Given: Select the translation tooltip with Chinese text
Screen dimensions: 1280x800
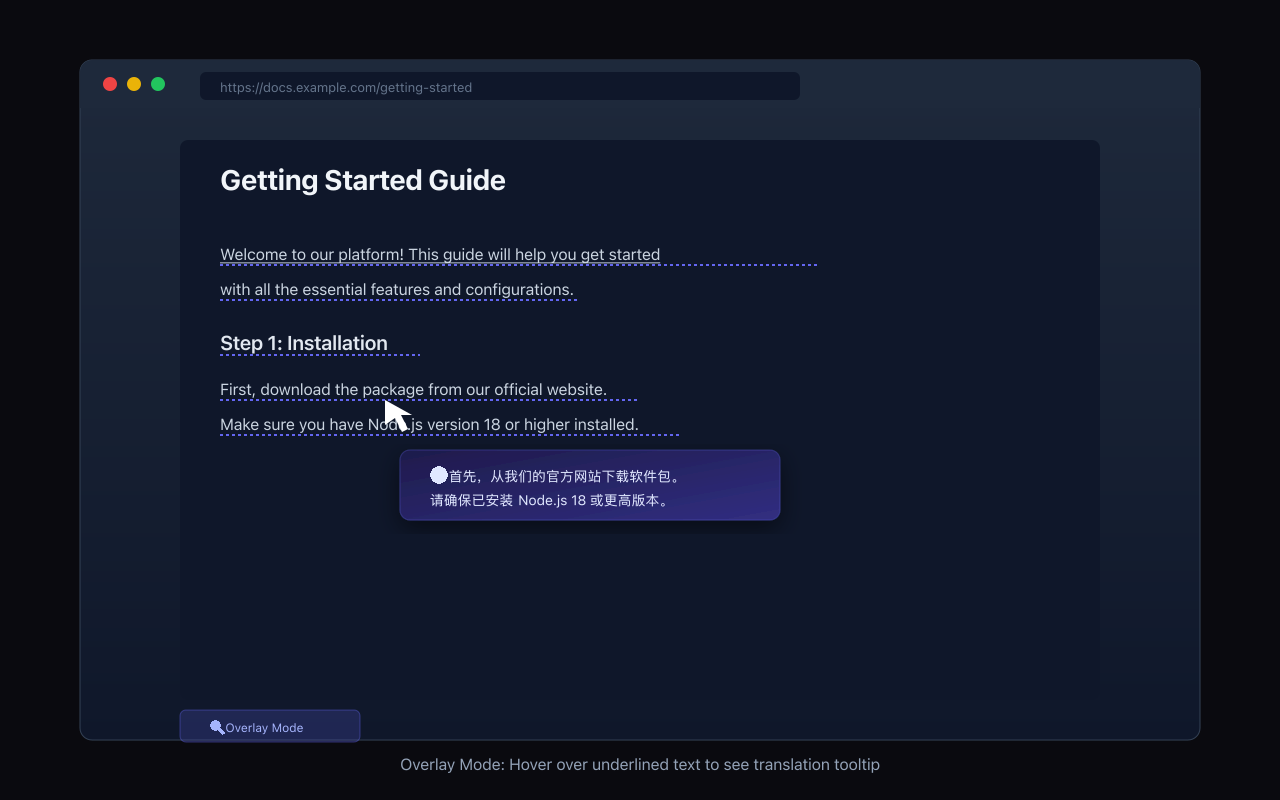Looking at the screenshot, I should (x=590, y=485).
